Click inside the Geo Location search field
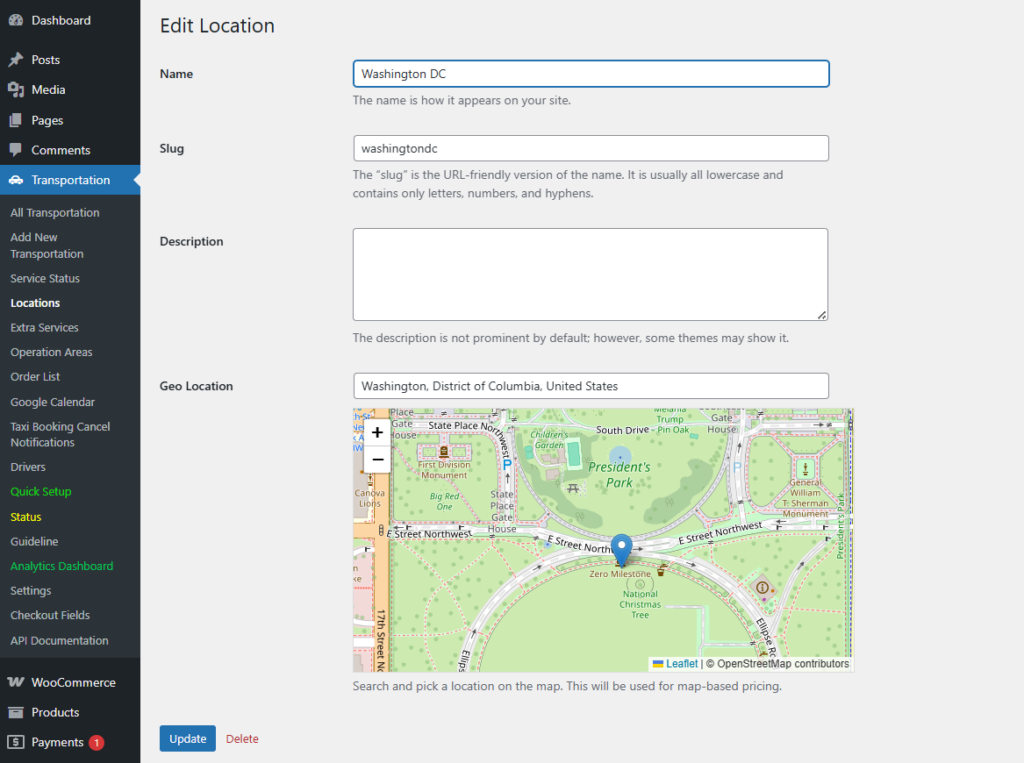This screenshot has width=1024, height=763. point(590,386)
